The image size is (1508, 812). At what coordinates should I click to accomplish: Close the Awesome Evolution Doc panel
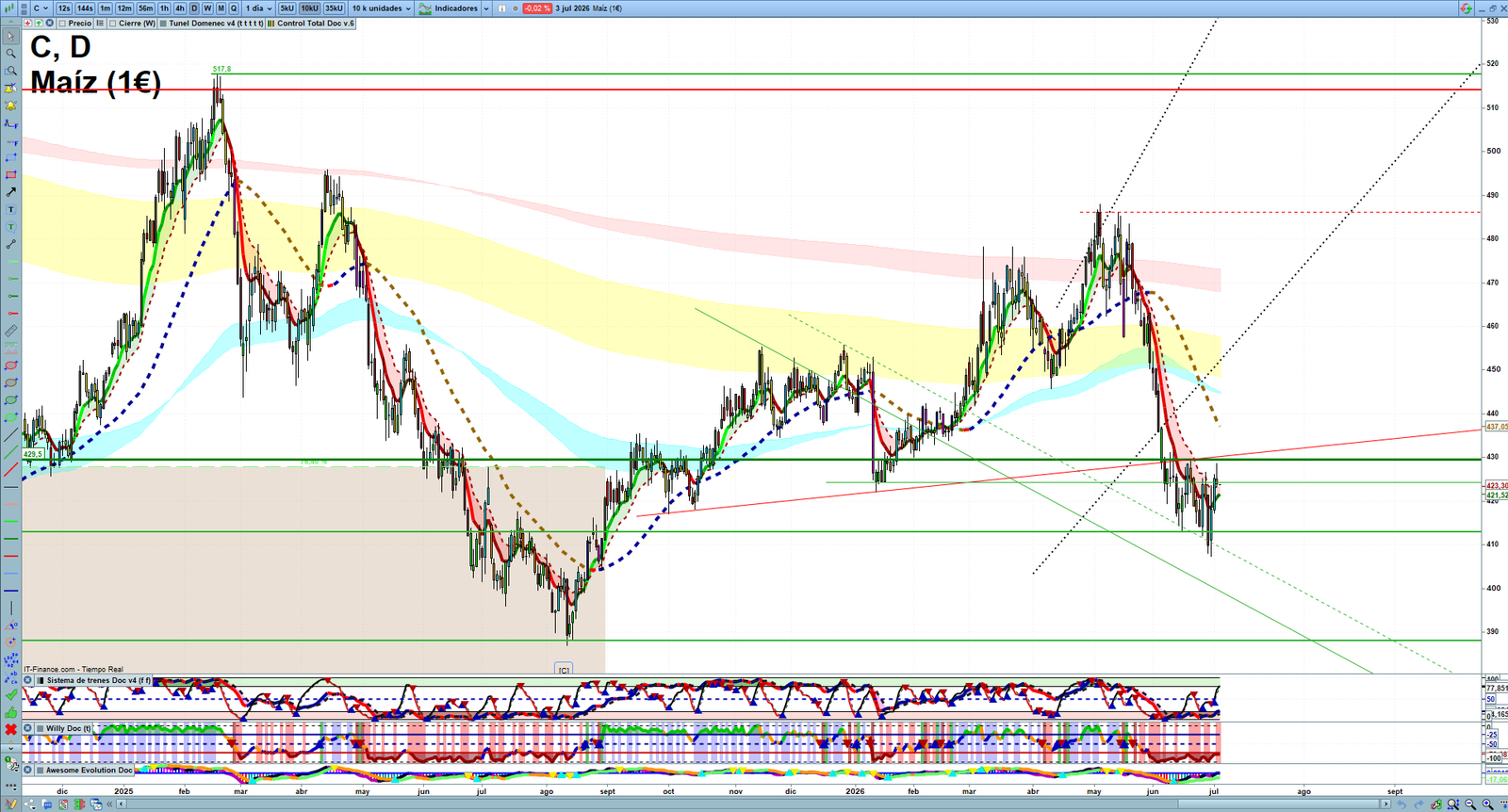tap(28, 770)
